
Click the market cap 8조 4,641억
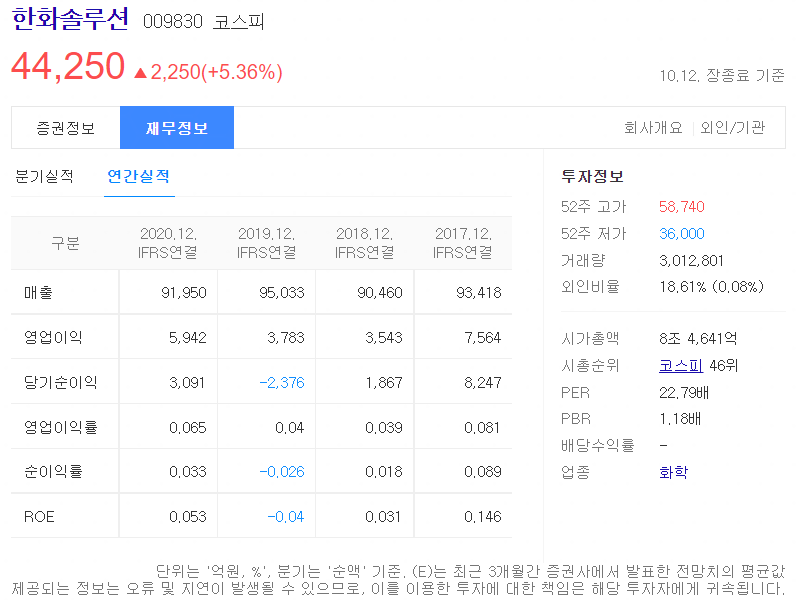tap(698, 338)
